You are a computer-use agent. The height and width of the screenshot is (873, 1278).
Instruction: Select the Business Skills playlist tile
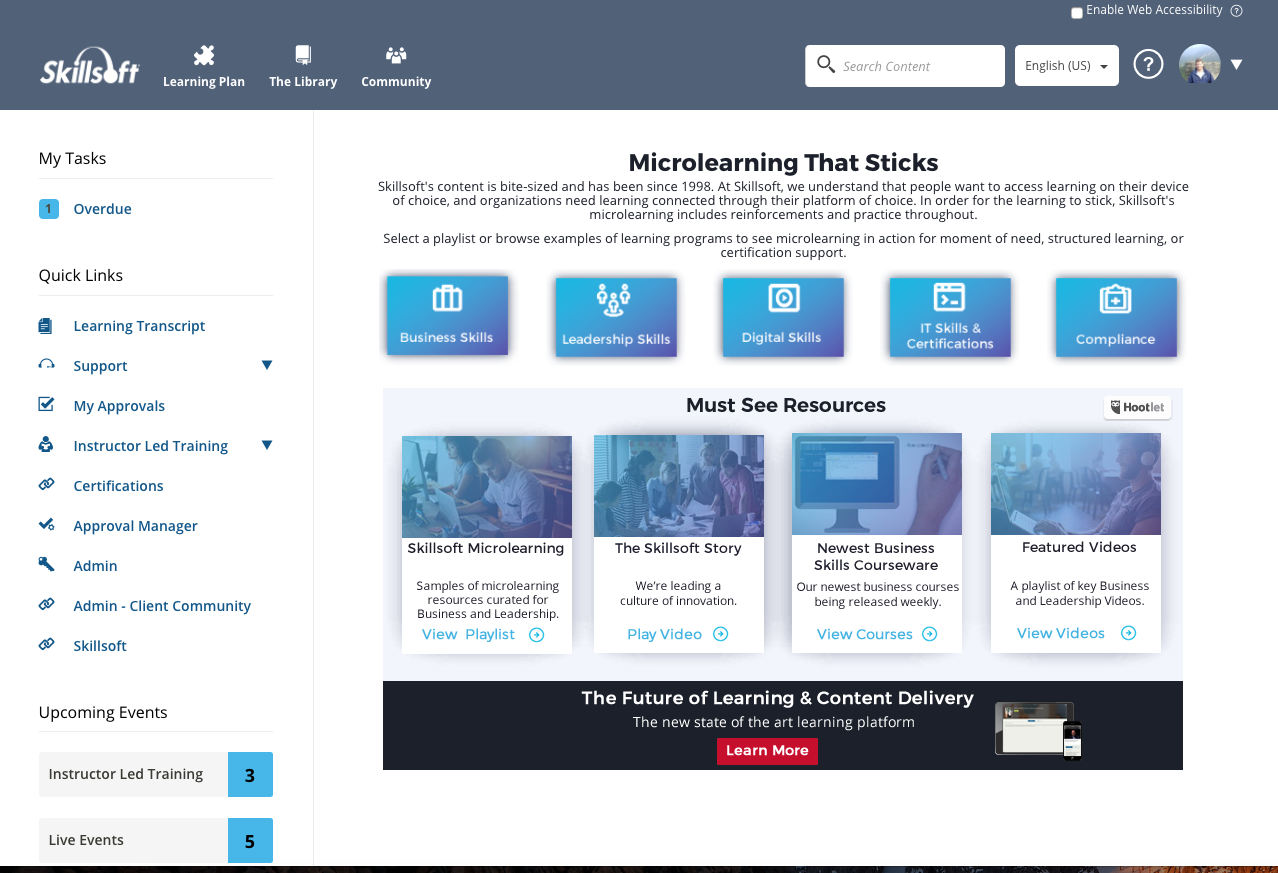pos(446,314)
